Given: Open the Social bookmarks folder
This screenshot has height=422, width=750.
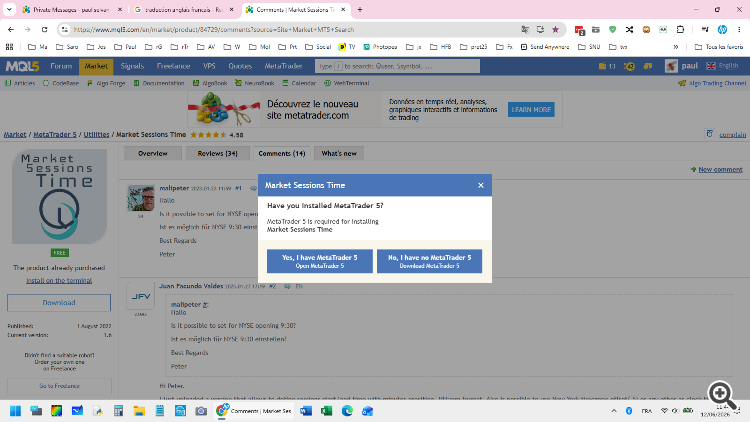Looking at the screenshot, I should (x=318, y=47).
